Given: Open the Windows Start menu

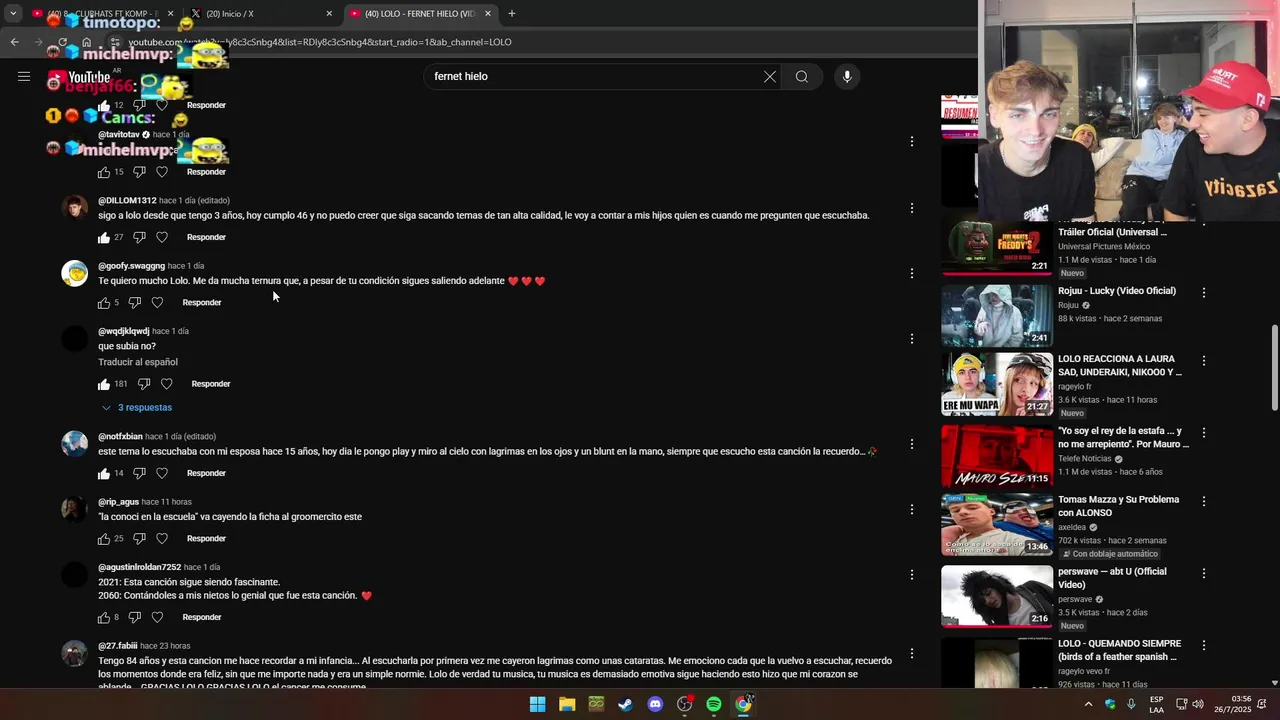Looking at the screenshot, I should point(537,704).
